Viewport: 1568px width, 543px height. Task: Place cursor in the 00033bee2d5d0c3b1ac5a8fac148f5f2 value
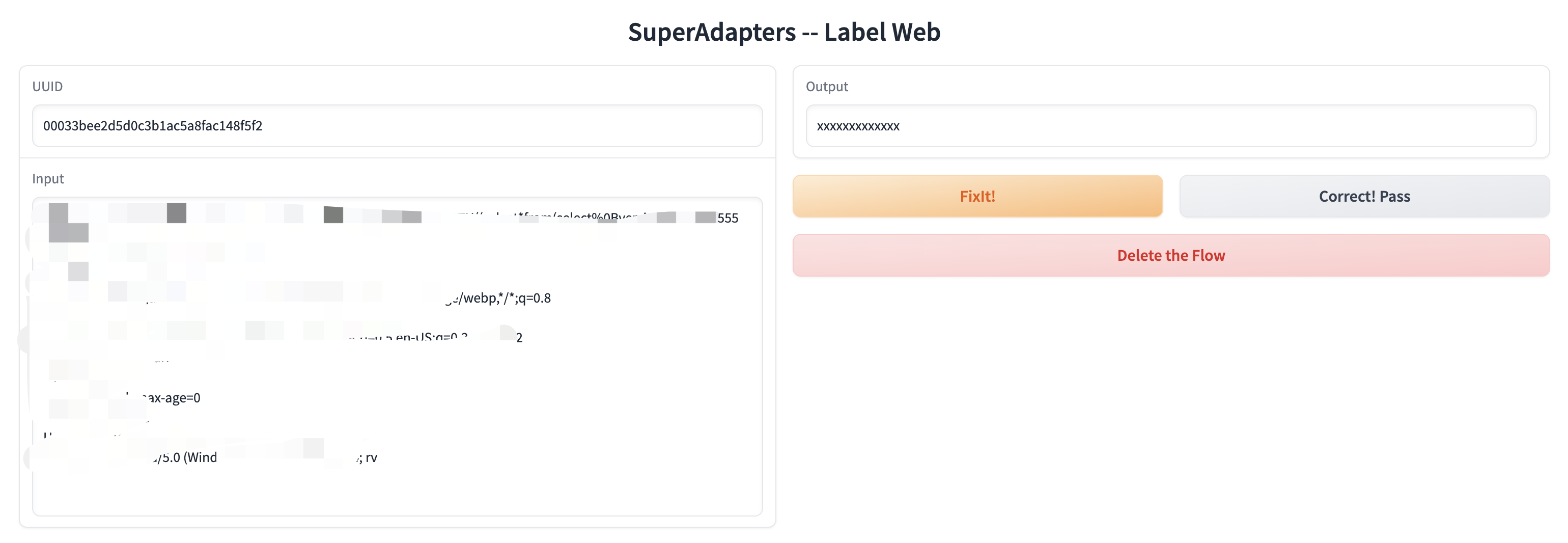[153, 125]
